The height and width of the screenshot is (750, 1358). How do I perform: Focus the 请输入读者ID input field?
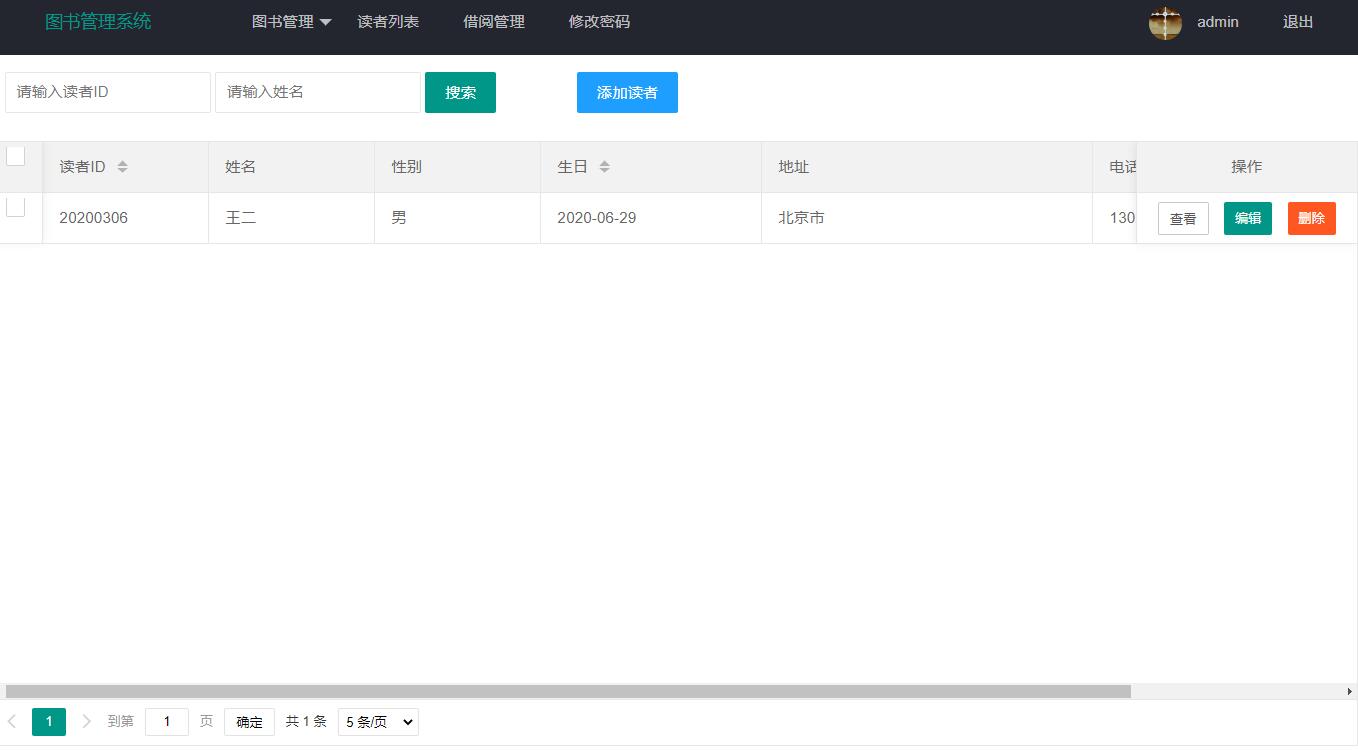108,92
